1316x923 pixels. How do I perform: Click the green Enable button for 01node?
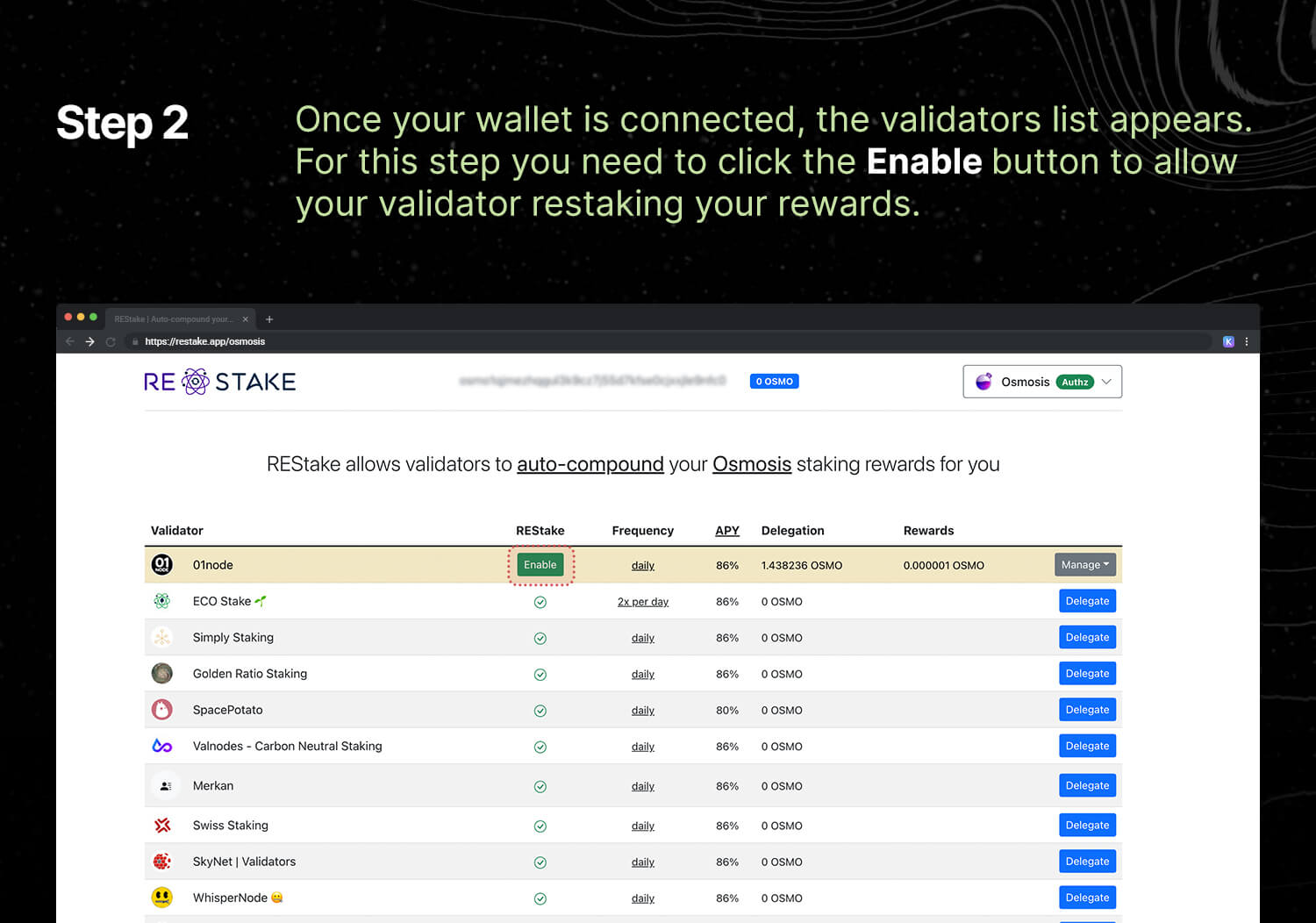540,565
